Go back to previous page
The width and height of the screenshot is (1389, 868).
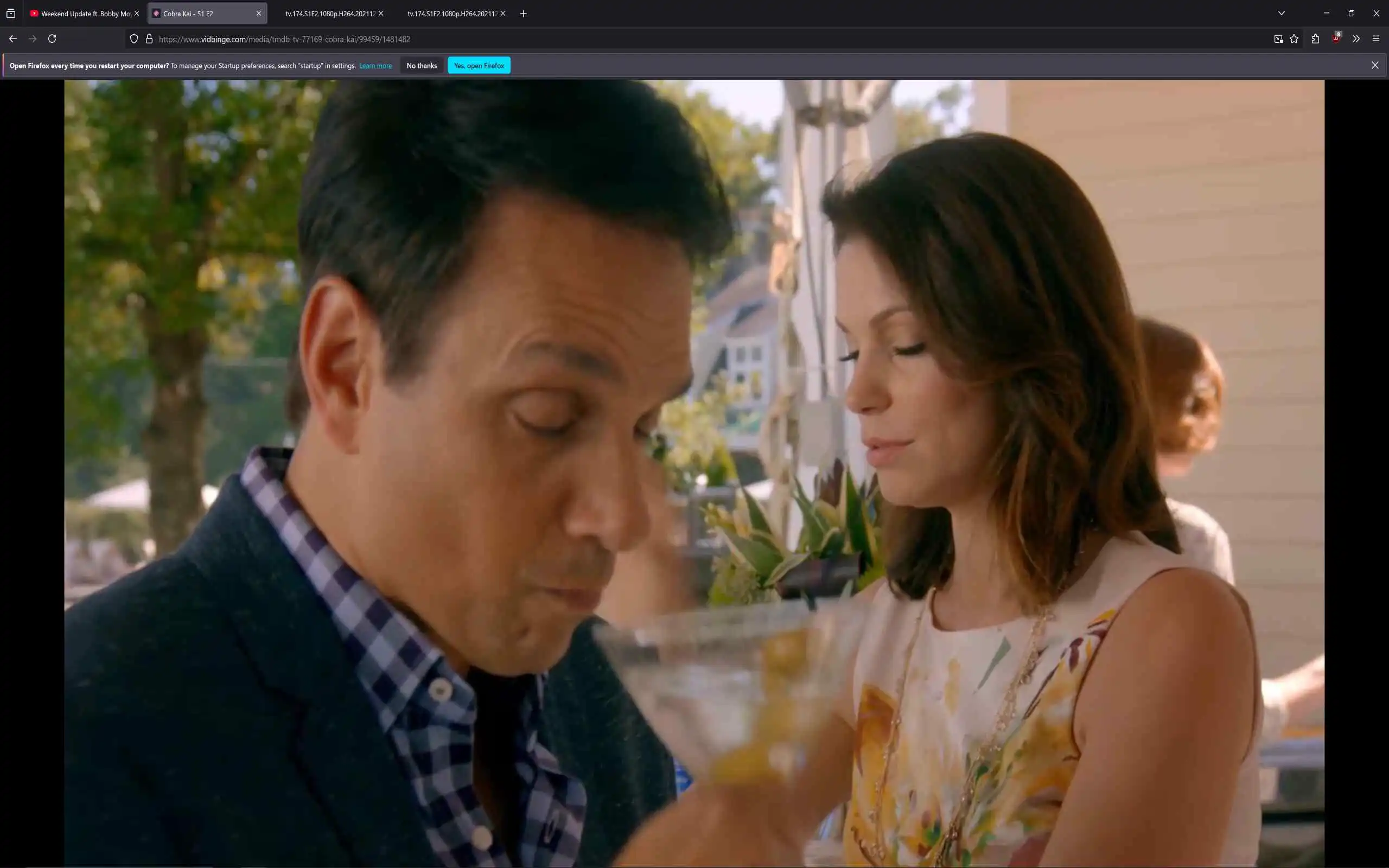pyautogui.click(x=13, y=39)
